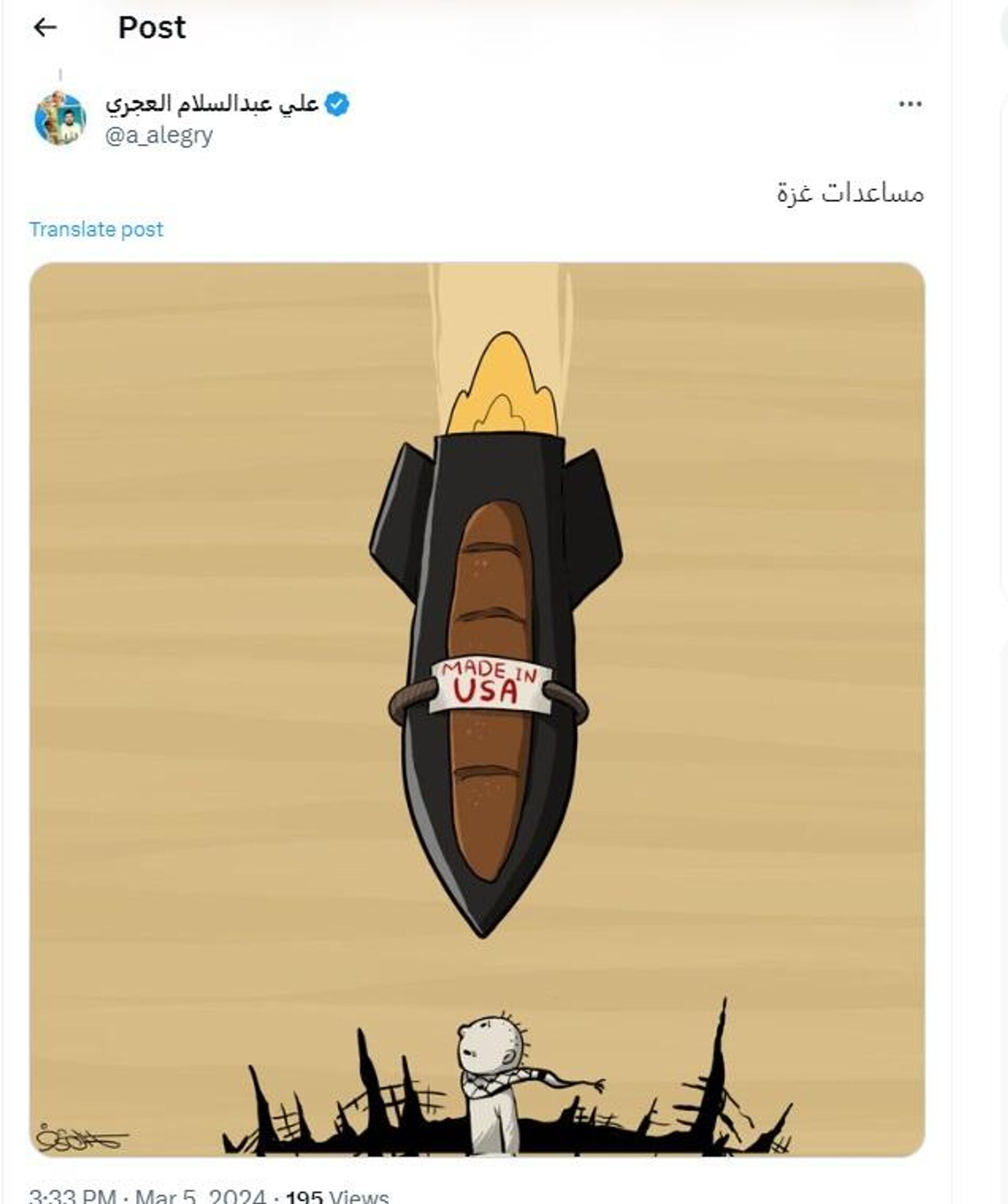The image size is (1008, 1204).
Task: Click the Translate post link
Action: (96, 229)
